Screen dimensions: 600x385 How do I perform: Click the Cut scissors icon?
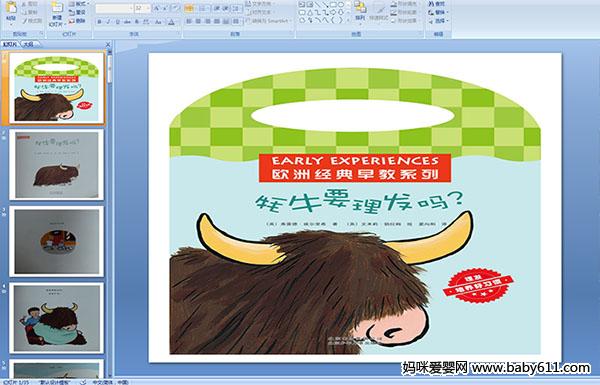[24, 4]
